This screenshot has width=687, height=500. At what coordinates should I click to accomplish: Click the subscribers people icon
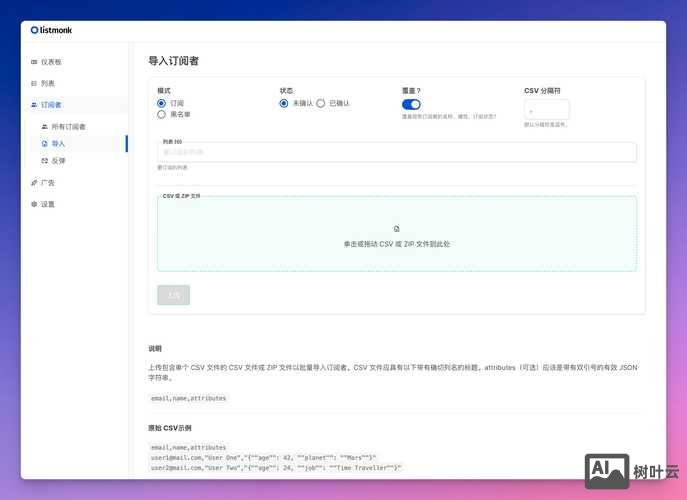pyautogui.click(x=34, y=105)
